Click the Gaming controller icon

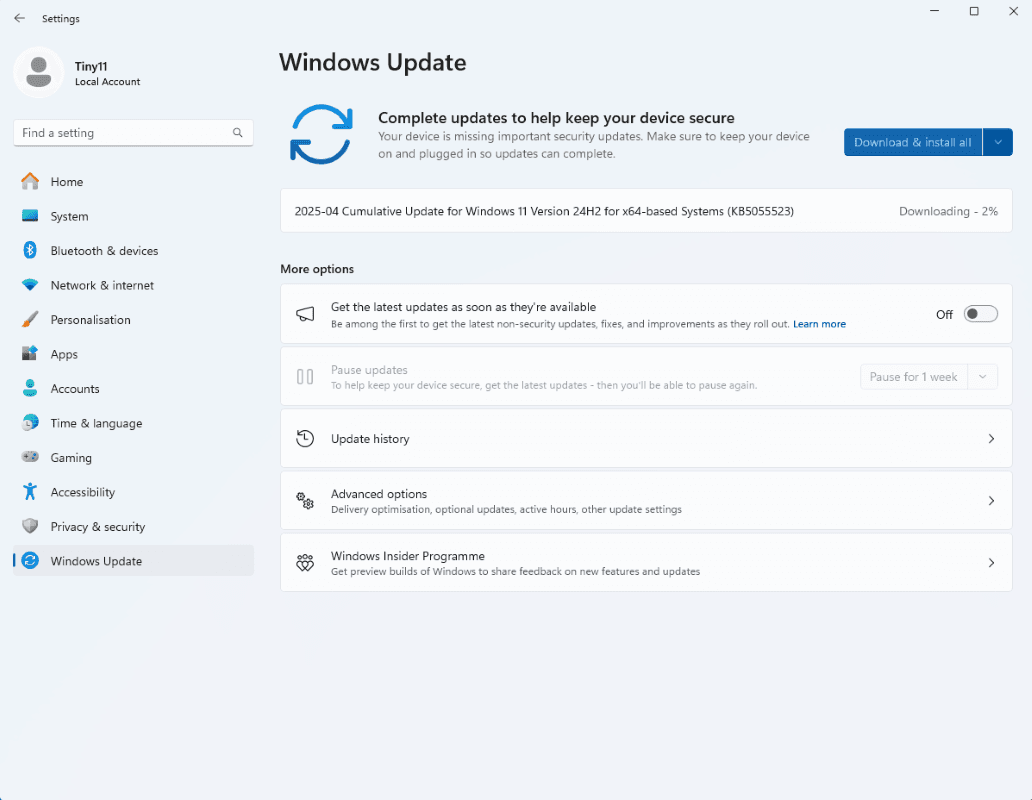tap(30, 457)
